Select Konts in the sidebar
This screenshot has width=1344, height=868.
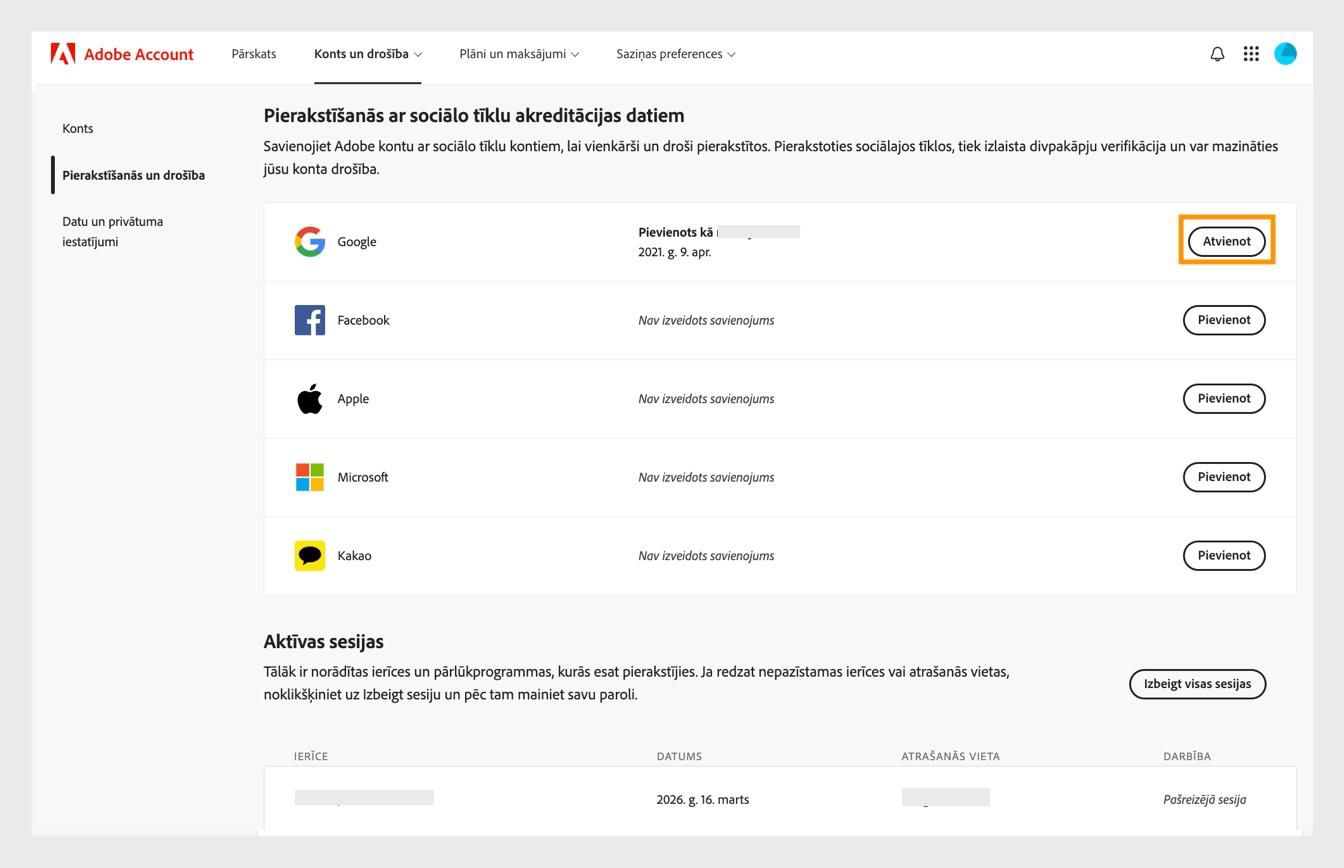(x=78, y=128)
